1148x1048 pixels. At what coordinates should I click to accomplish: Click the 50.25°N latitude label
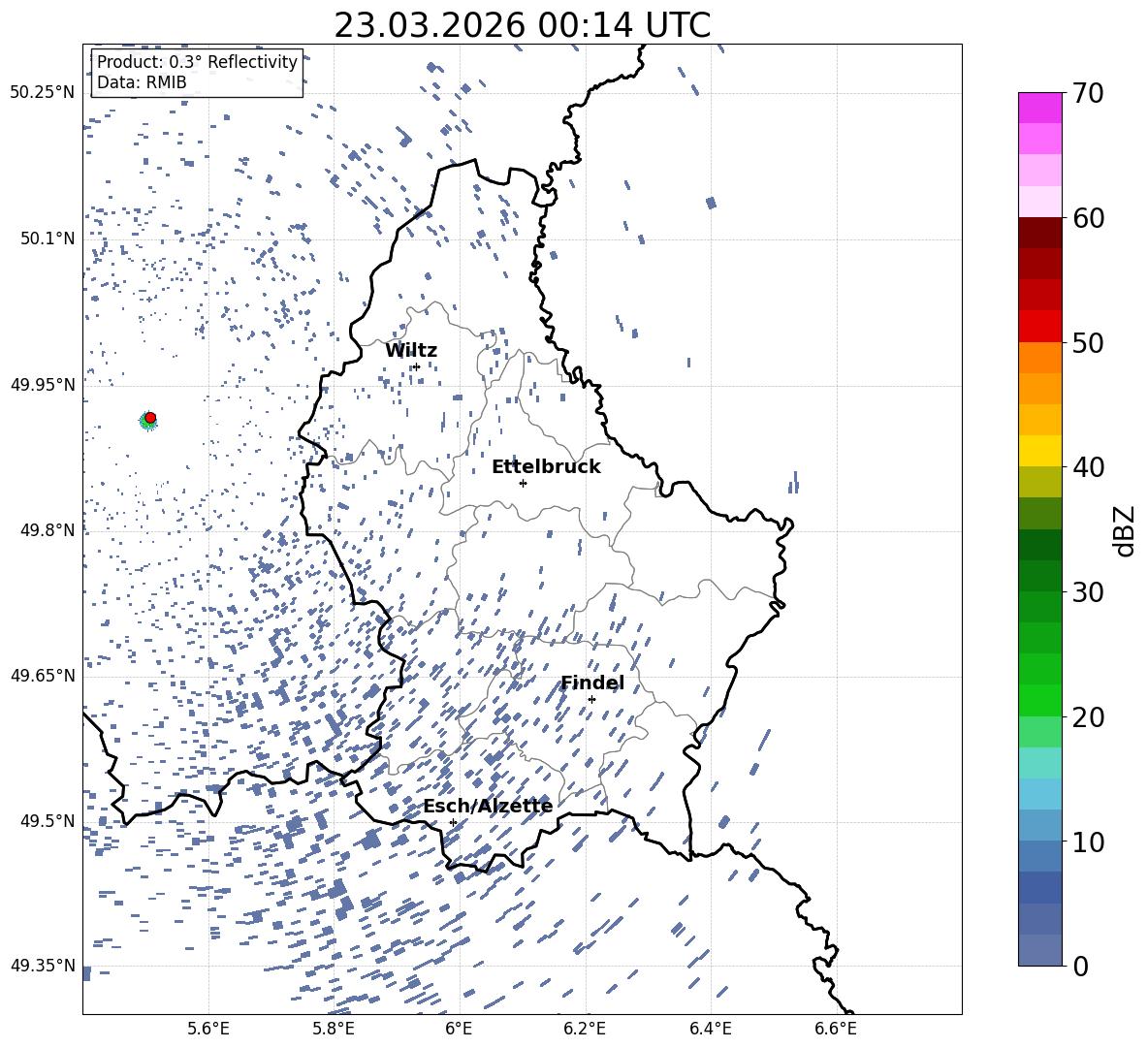coord(43,93)
